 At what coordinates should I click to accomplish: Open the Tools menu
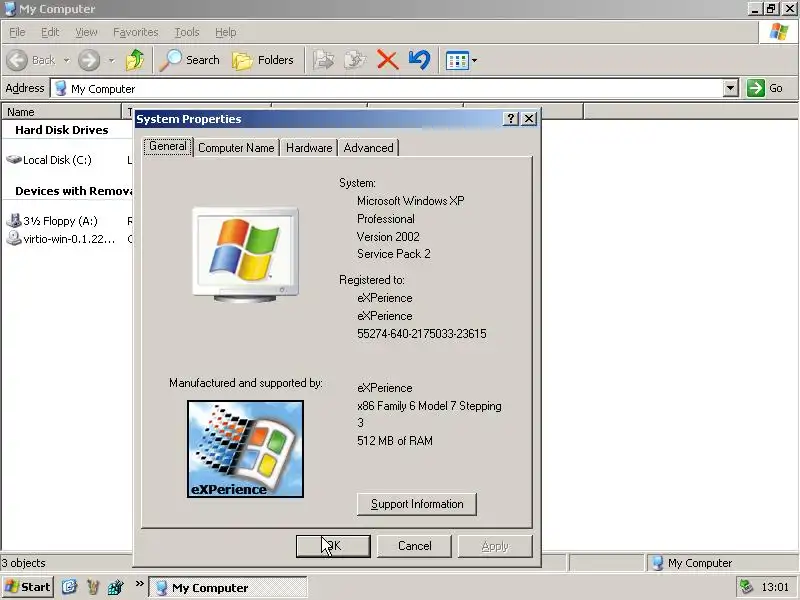[x=187, y=32]
